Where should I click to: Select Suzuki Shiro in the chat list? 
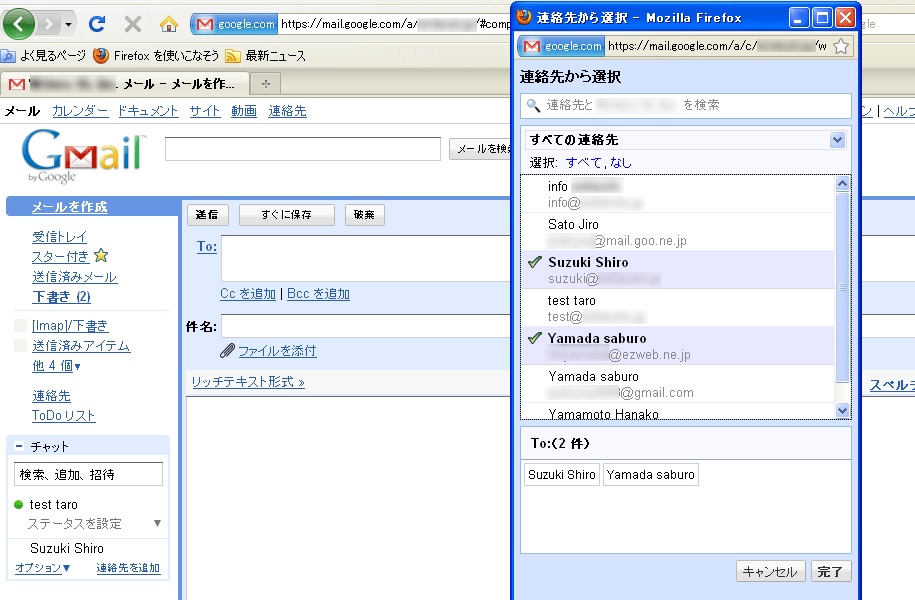click(x=67, y=548)
